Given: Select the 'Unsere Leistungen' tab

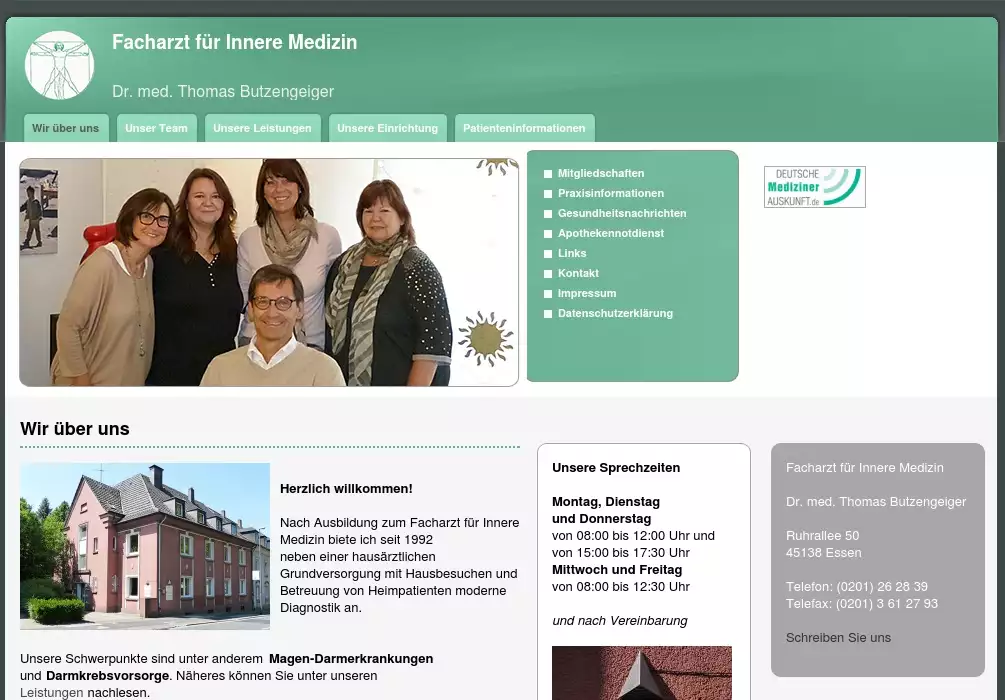Looking at the screenshot, I should click(x=262, y=128).
